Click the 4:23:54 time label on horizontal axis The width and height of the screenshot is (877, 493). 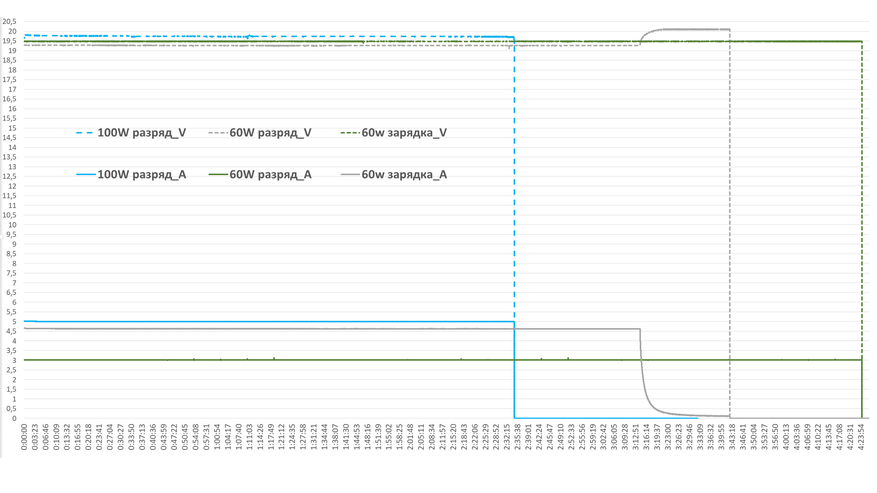861,436
